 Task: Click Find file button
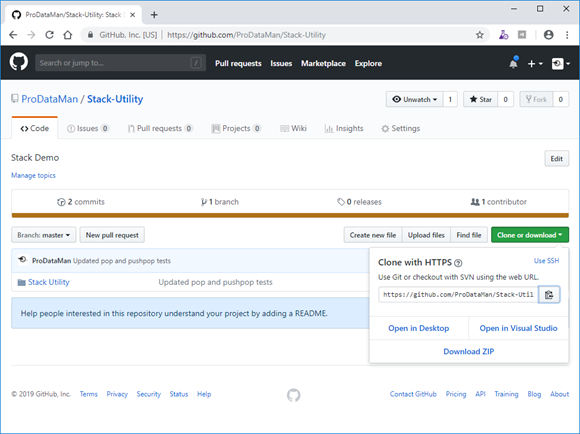(x=469, y=235)
